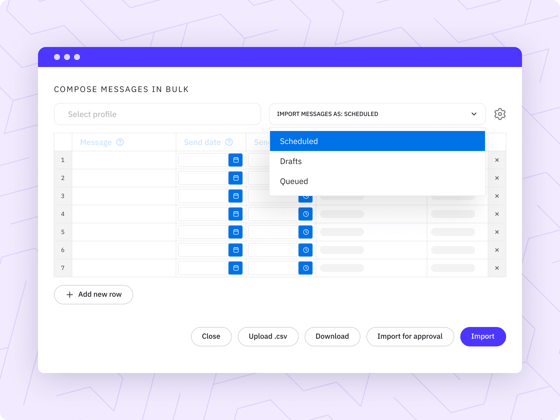560x420 pixels.
Task: Open calendar picker in row 2
Action: pyautogui.click(x=235, y=178)
